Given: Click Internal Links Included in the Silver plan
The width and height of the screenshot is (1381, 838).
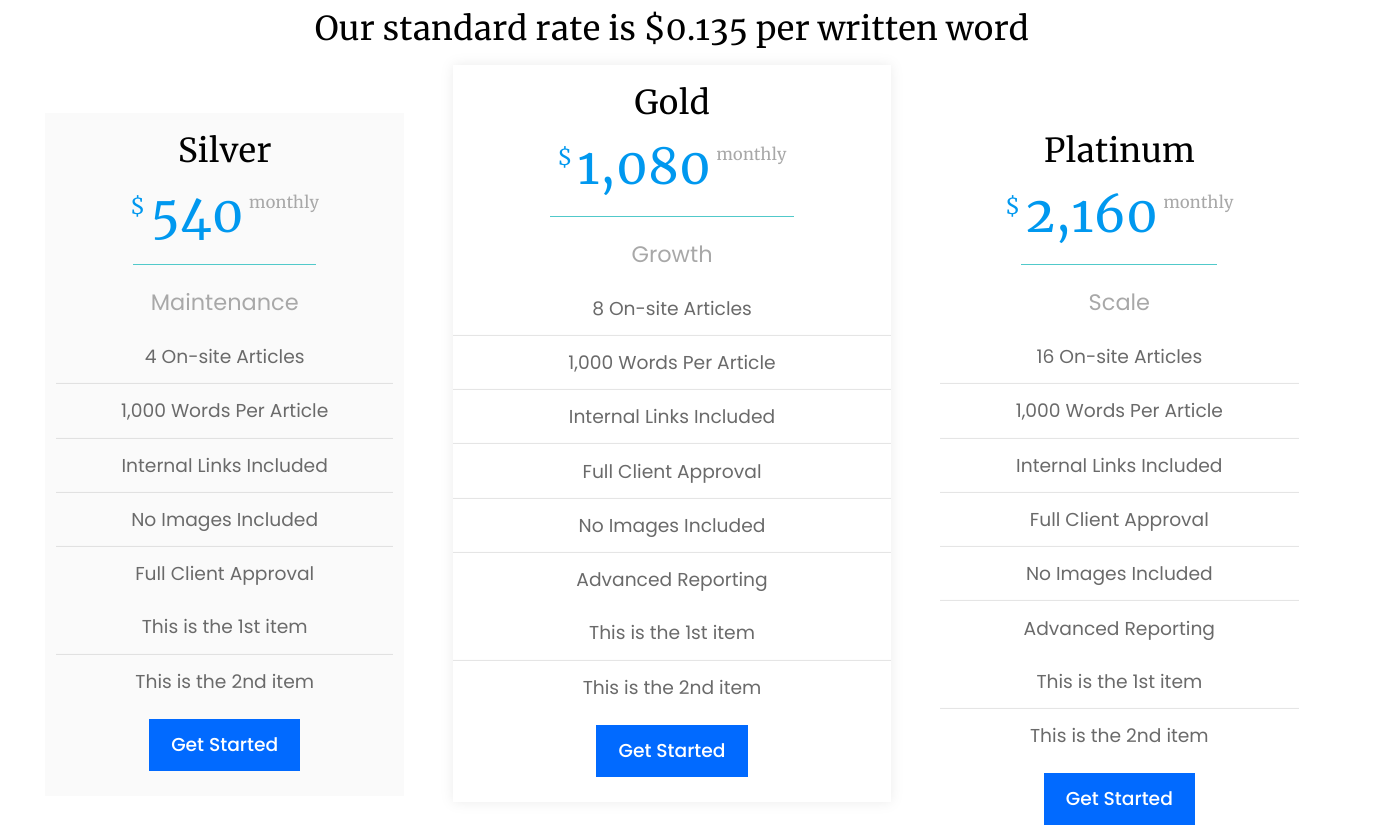Looking at the screenshot, I should pyautogui.click(x=224, y=466).
